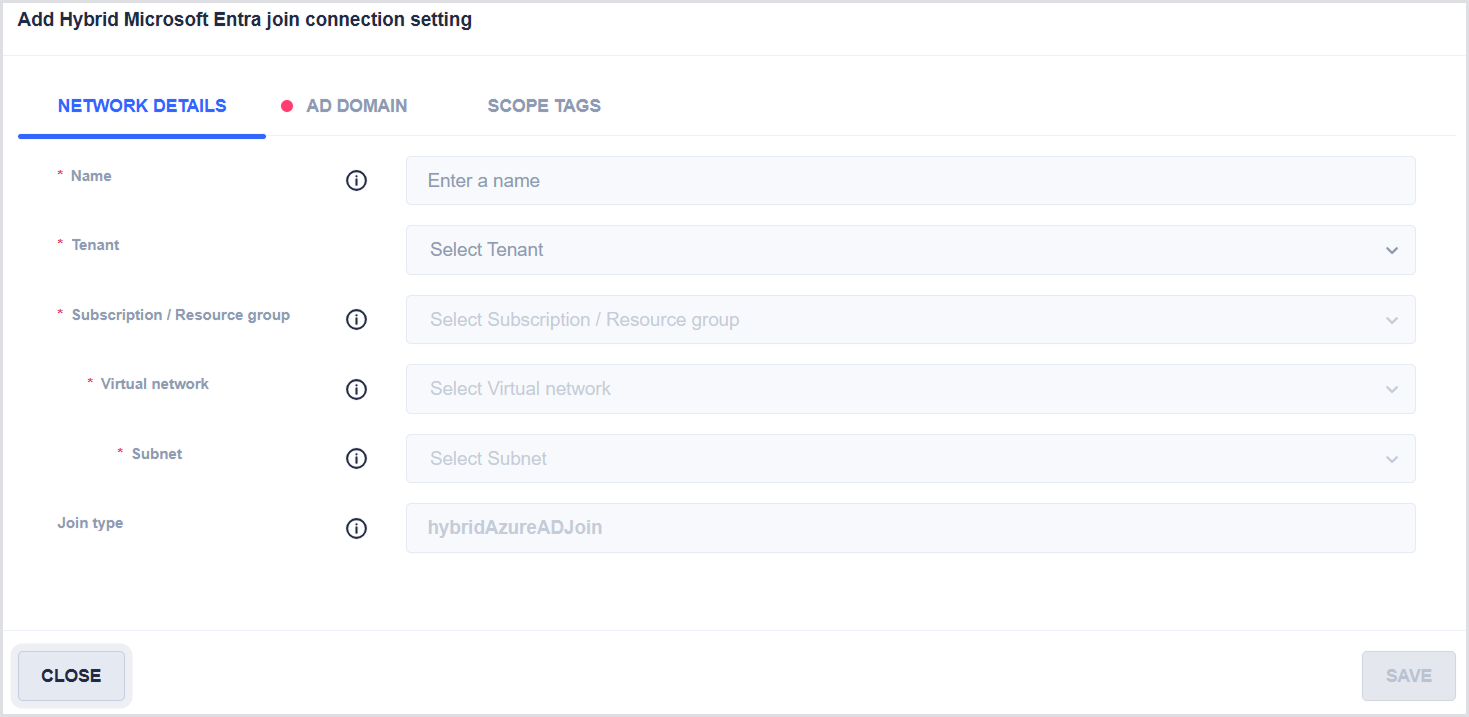Click the info icon next to Name
Viewport: 1469px width, 717px height.
point(356,181)
